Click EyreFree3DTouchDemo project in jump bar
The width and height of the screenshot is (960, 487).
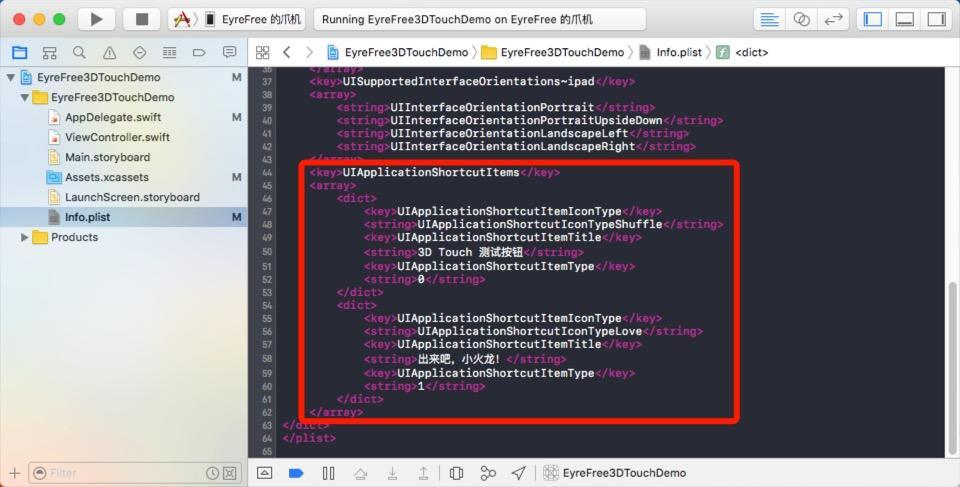click(x=397, y=53)
